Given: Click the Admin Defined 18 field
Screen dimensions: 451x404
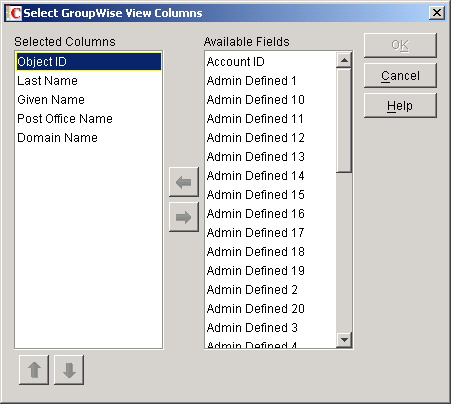Looking at the screenshot, I should tap(271, 252).
